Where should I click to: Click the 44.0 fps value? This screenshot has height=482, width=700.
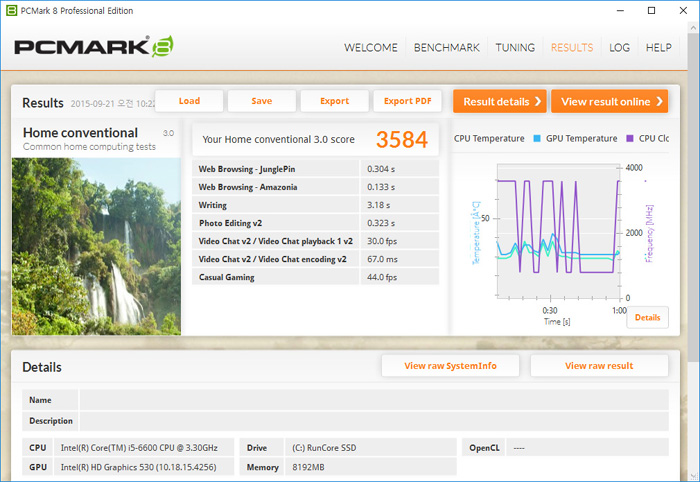[x=382, y=277]
